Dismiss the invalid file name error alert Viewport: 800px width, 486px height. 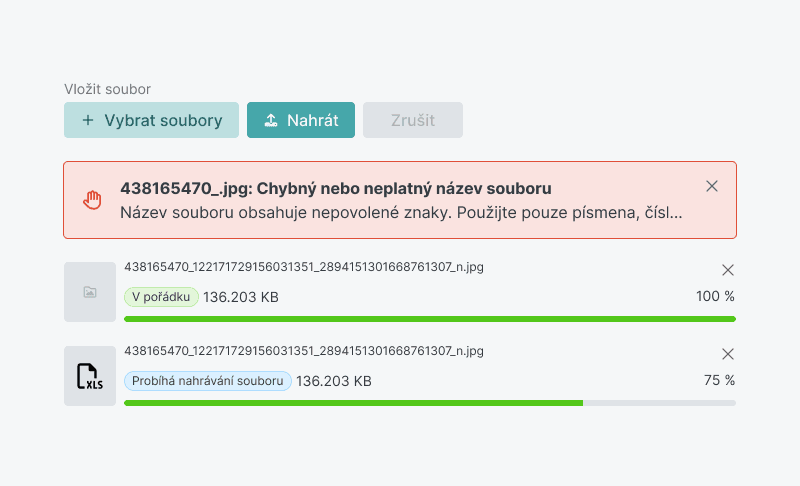pyautogui.click(x=712, y=186)
